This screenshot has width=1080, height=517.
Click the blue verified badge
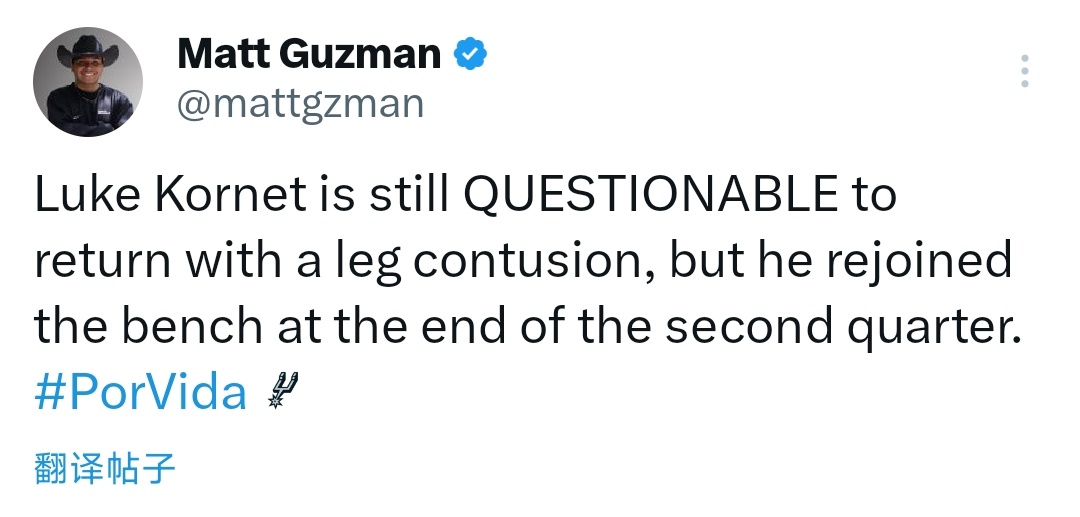(471, 53)
